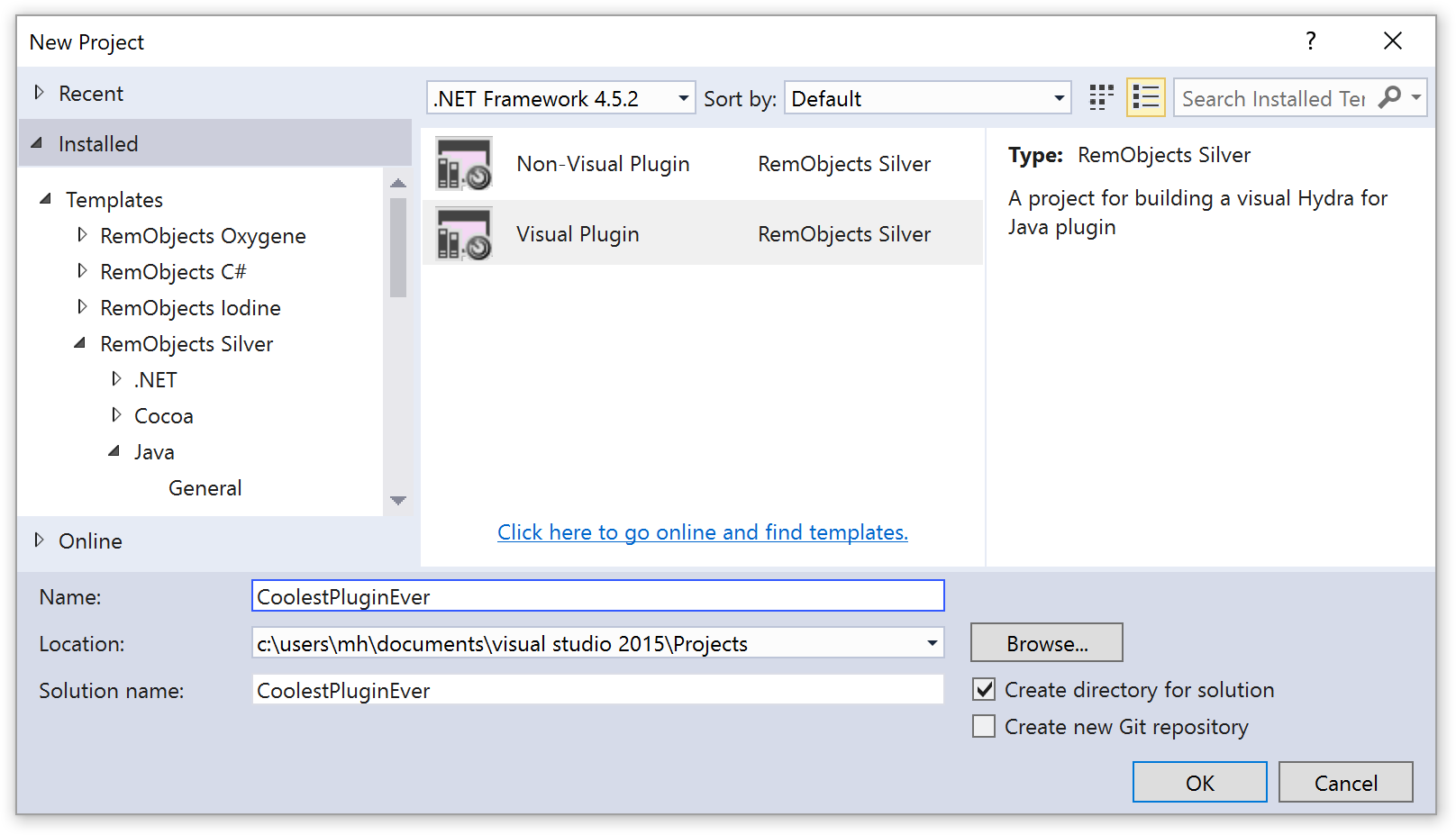Click the tree scrollbar down arrow
1456x835 pixels.
398,501
